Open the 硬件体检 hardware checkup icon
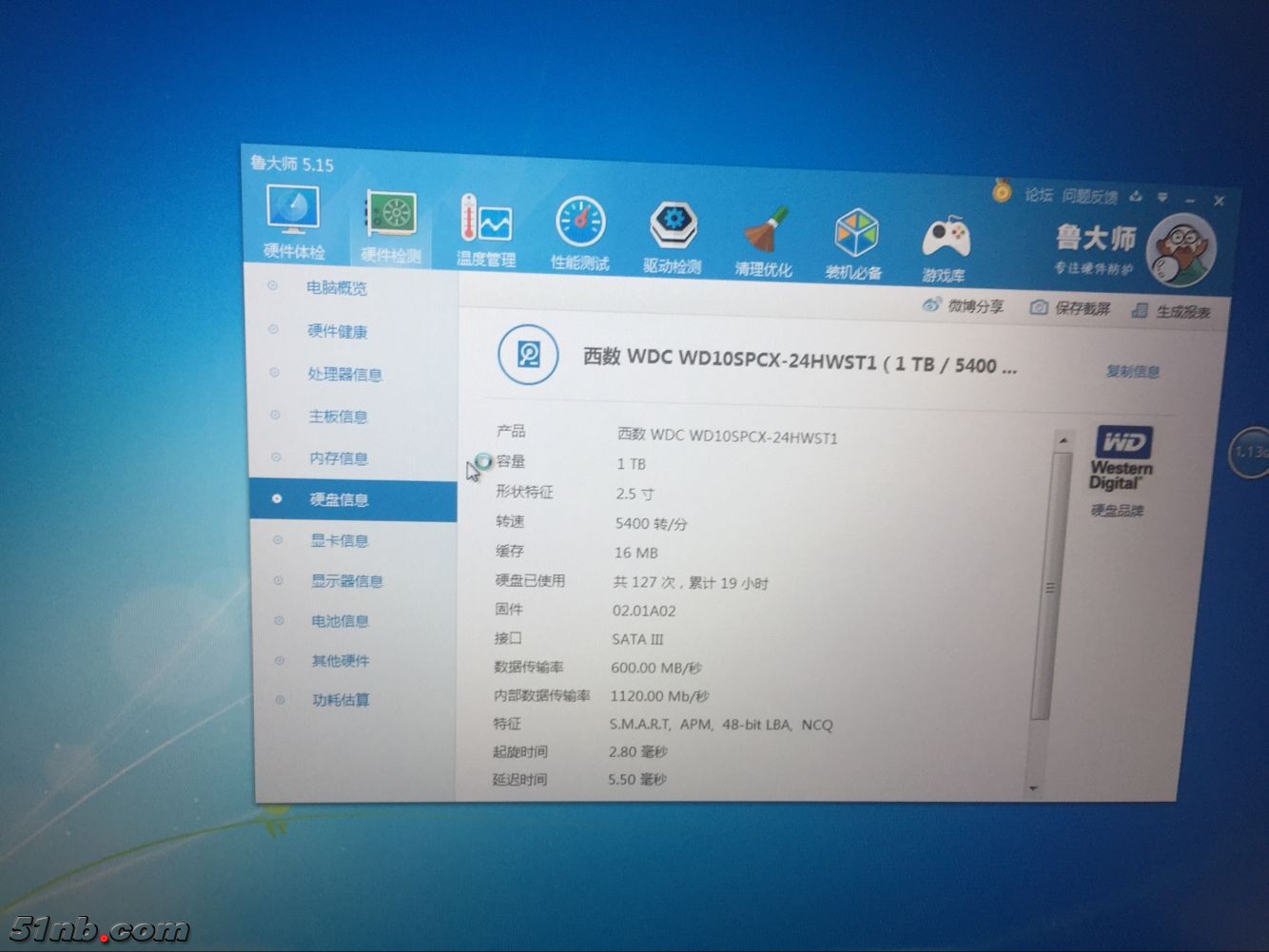 (x=293, y=222)
